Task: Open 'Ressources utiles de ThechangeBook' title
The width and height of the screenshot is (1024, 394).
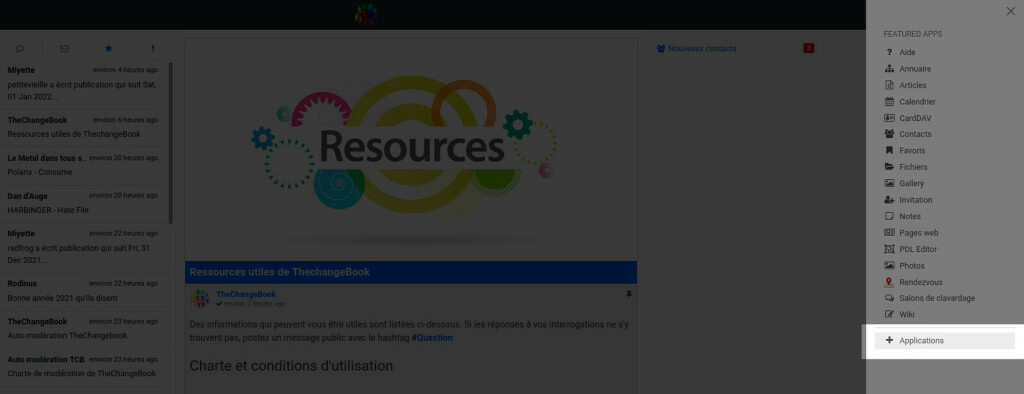Action: tap(280, 272)
